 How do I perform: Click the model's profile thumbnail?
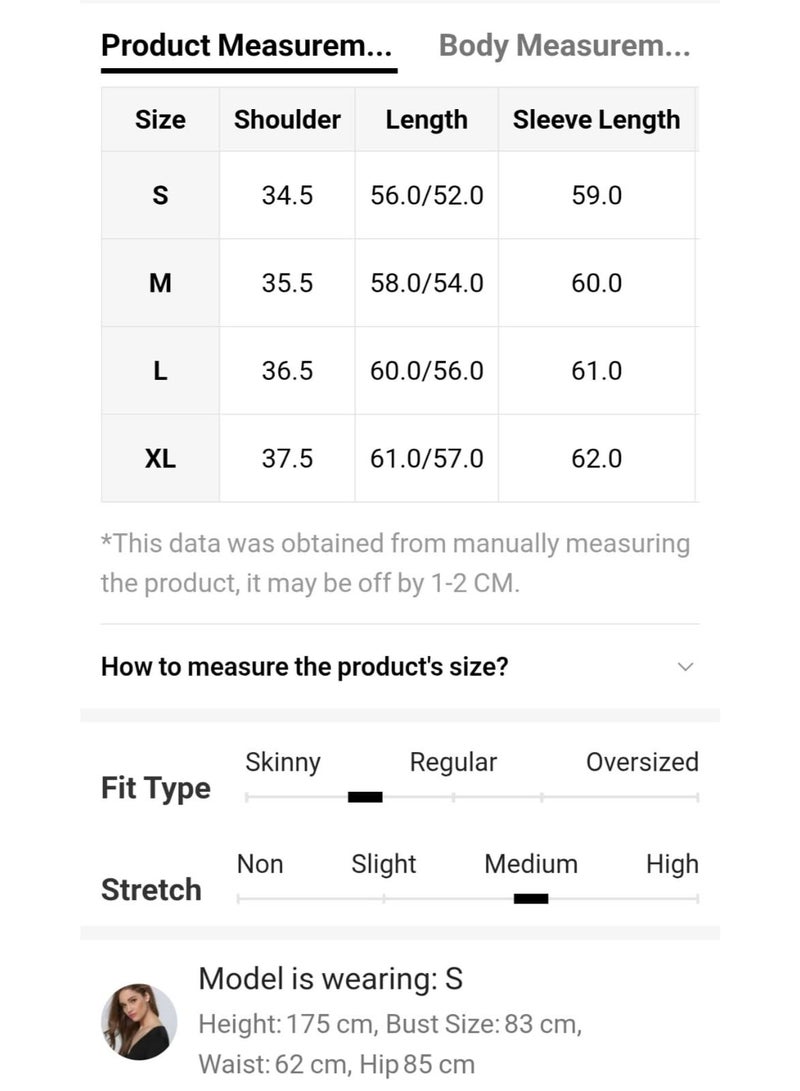140,1021
